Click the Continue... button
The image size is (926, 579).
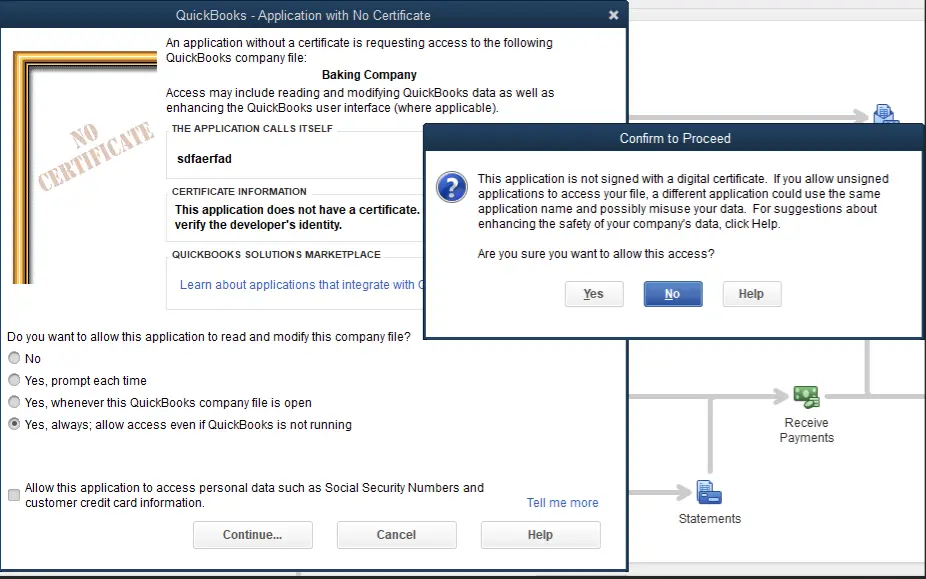[252, 535]
